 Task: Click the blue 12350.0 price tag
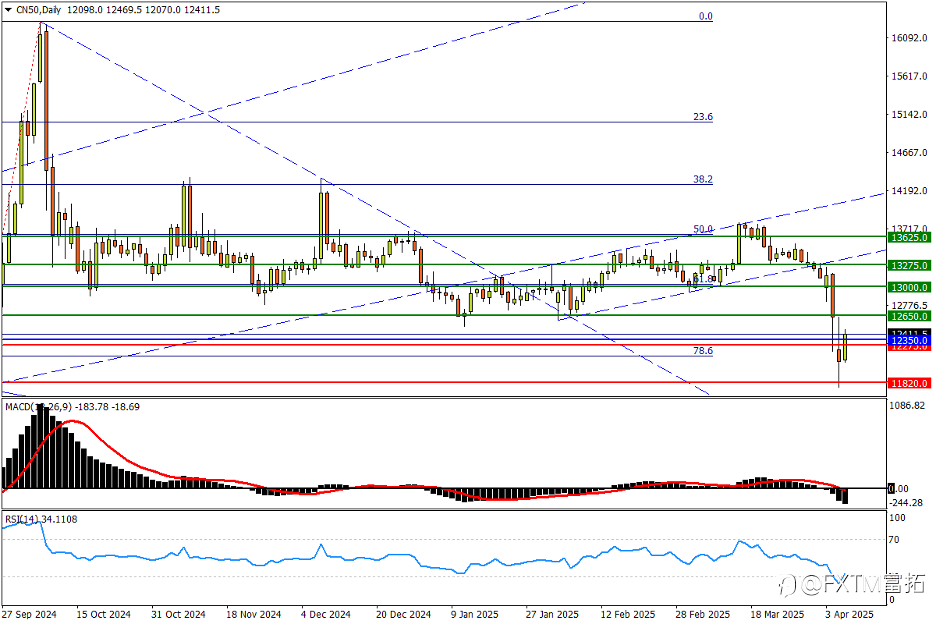909,341
